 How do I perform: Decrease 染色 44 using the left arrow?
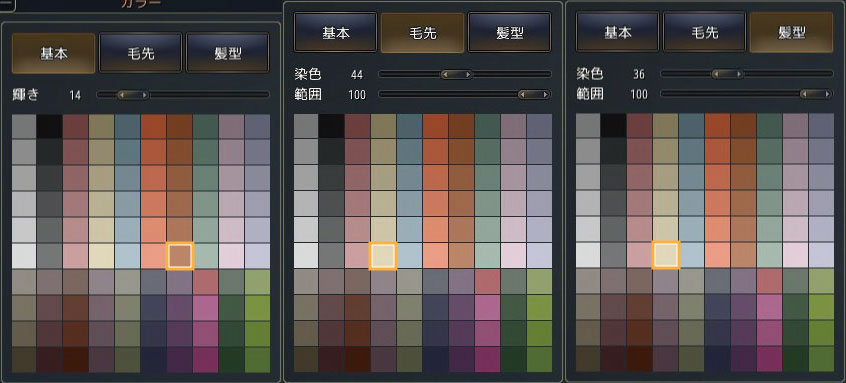(445, 74)
